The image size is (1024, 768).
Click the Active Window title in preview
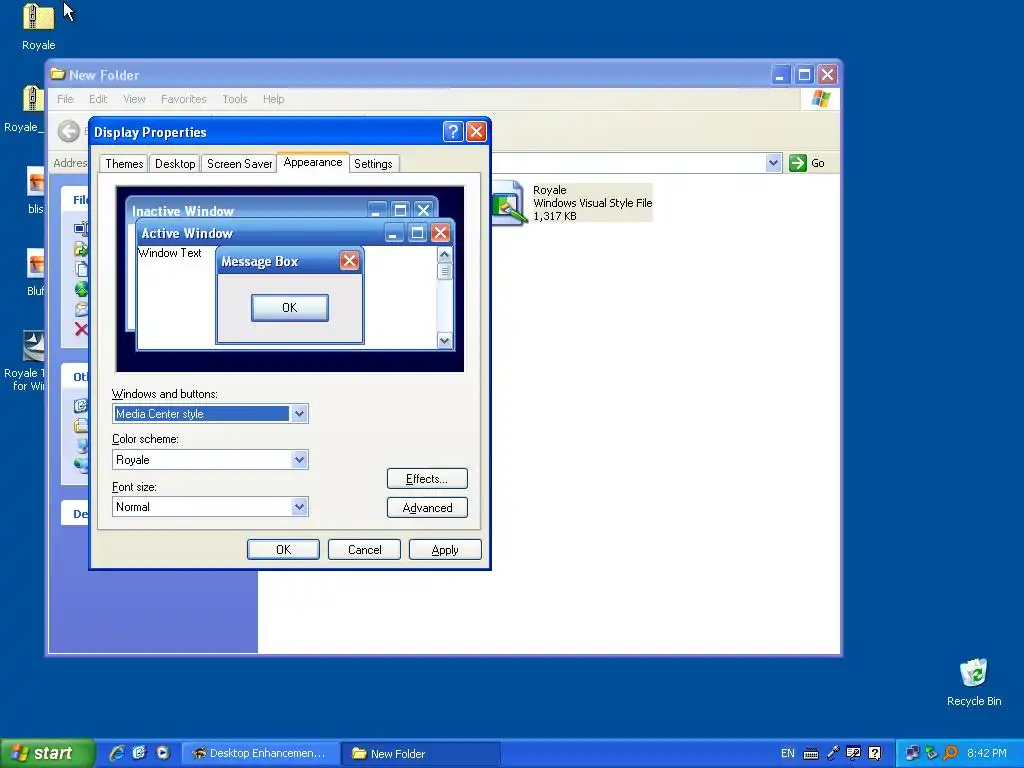187,233
